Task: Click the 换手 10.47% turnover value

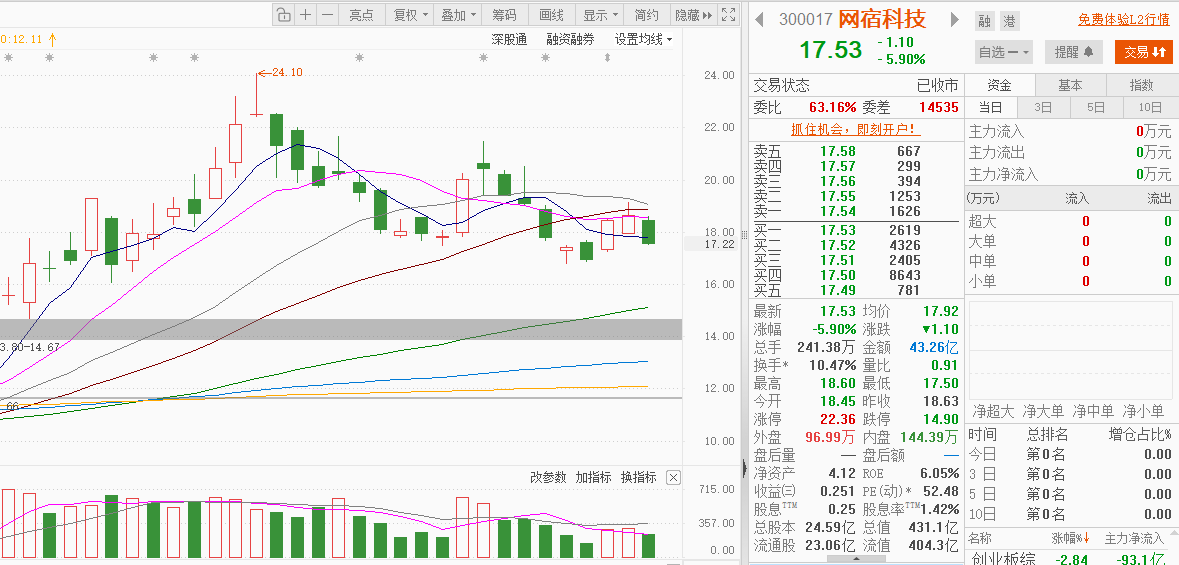Action: coord(832,366)
